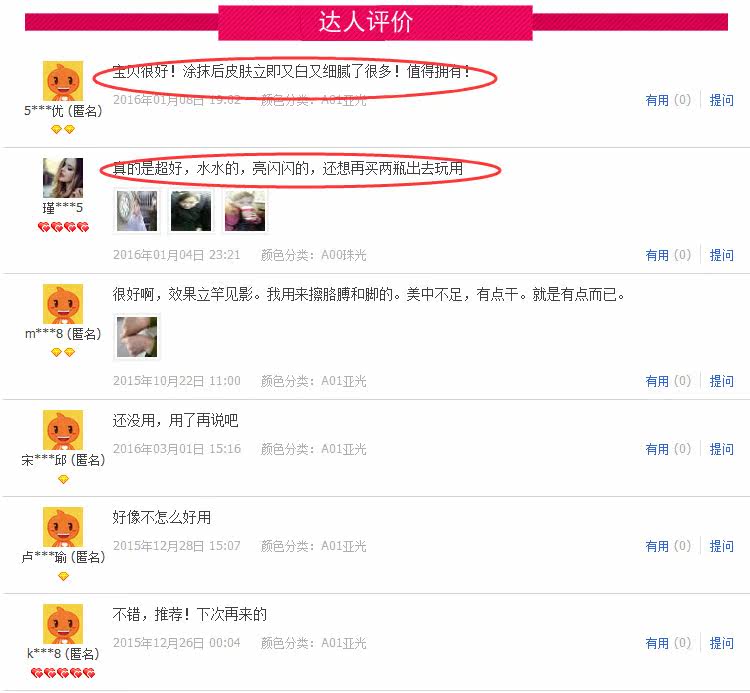Open the first photo in 瑾***5's review
The height and width of the screenshot is (693, 750).
pyautogui.click(x=137, y=211)
